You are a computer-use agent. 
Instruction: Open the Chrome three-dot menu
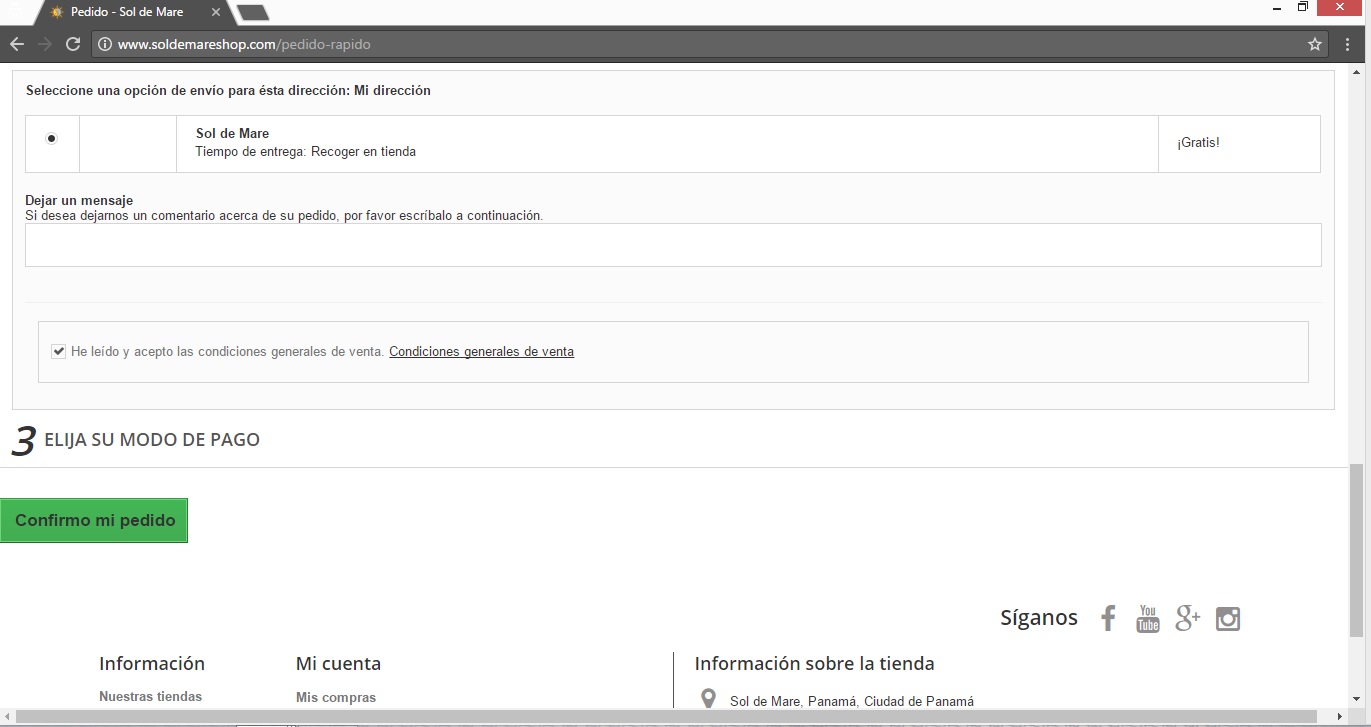[1347, 44]
